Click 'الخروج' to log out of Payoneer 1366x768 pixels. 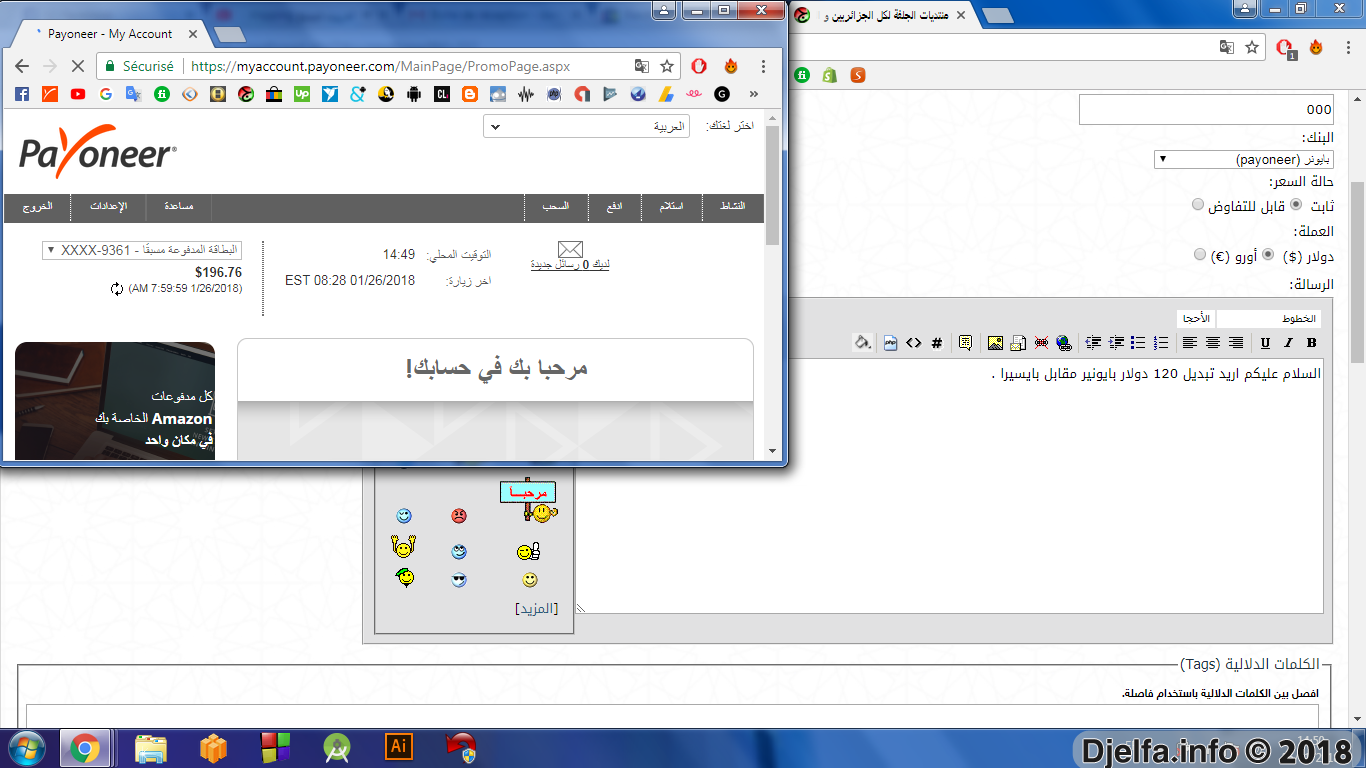click(x=37, y=206)
